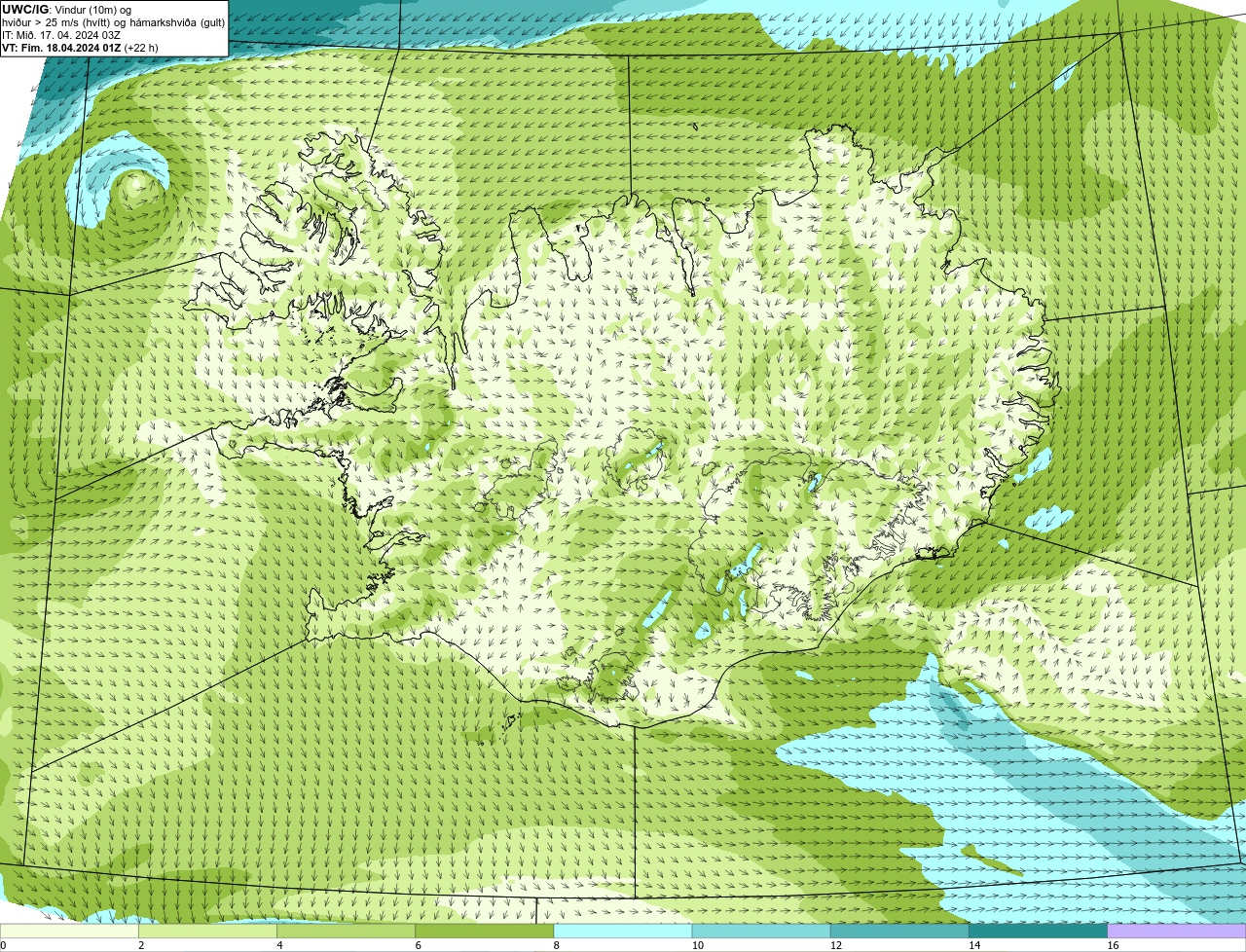1246x952 pixels.
Task: Click the '14' label on the wind scale
Action: [x=974, y=945]
